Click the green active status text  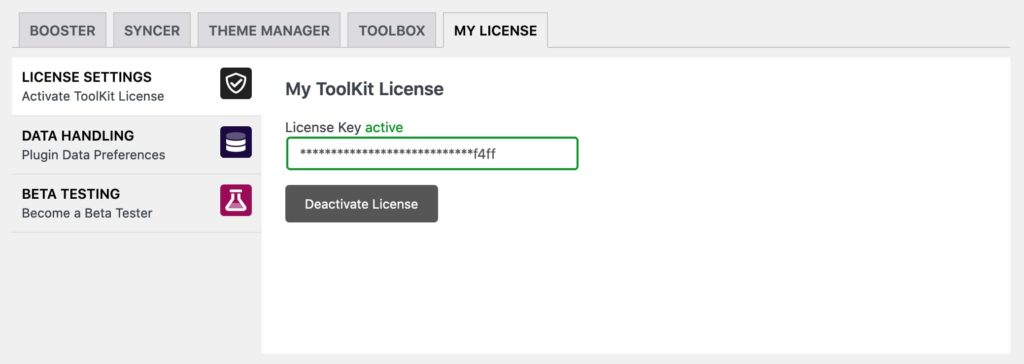[x=384, y=127]
